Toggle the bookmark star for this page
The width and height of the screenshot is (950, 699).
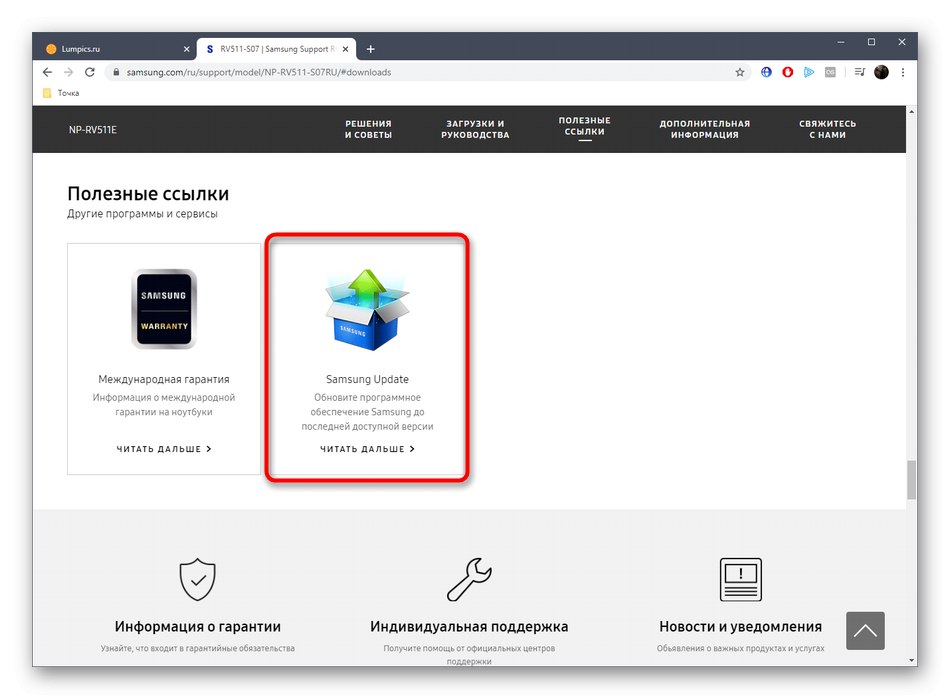pyautogui.click(x=739, y=72)
